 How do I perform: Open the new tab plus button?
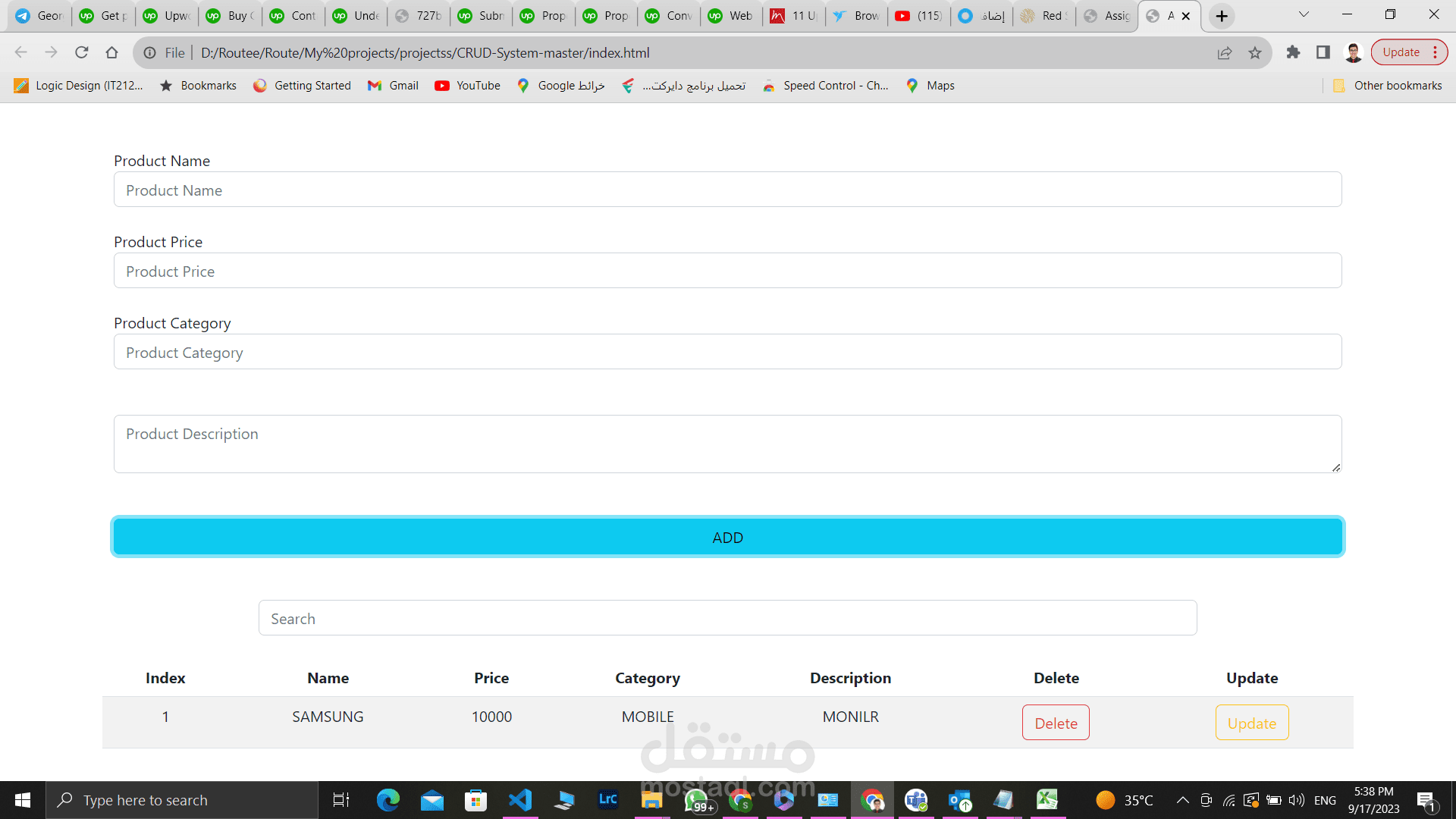coord(1222,16)
